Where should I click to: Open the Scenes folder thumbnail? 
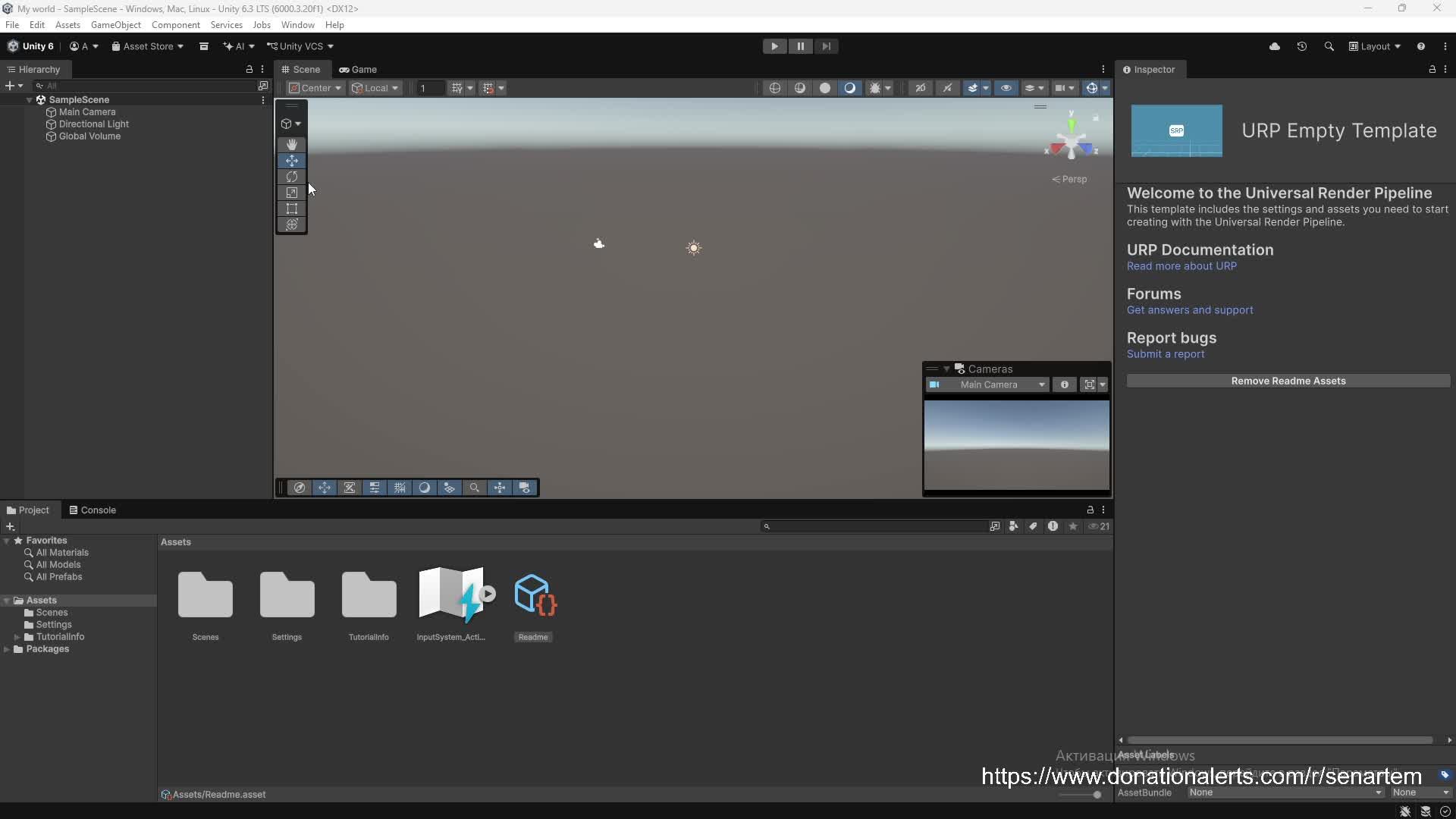(205, 596)
